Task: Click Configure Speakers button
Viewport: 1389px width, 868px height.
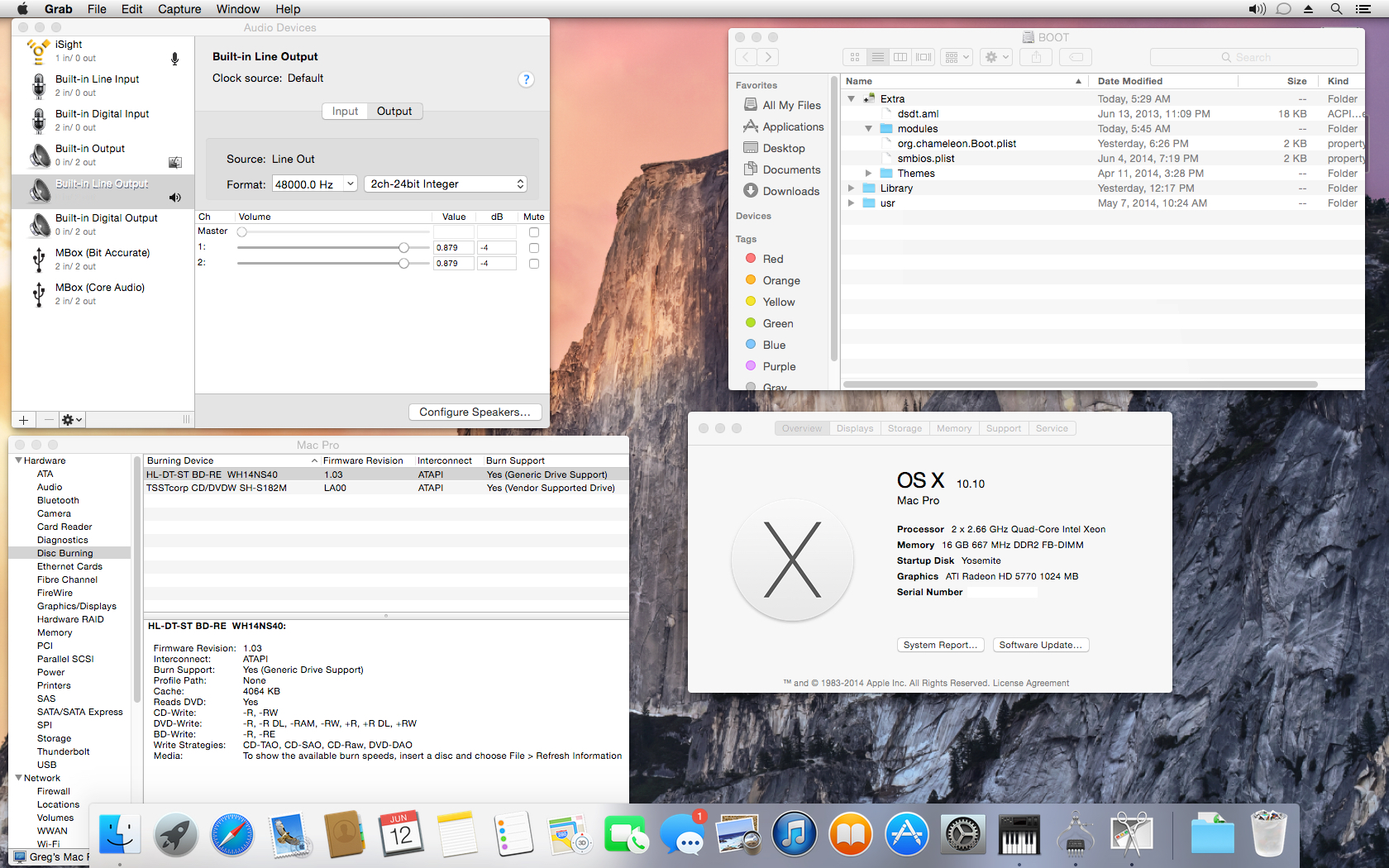Action: (475, 412)
